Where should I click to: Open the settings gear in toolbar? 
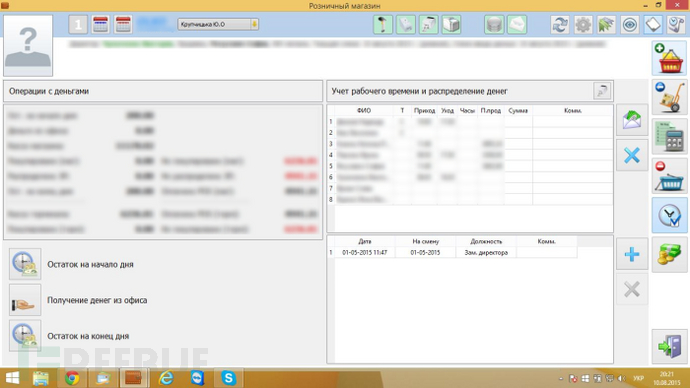pos(583,25)
